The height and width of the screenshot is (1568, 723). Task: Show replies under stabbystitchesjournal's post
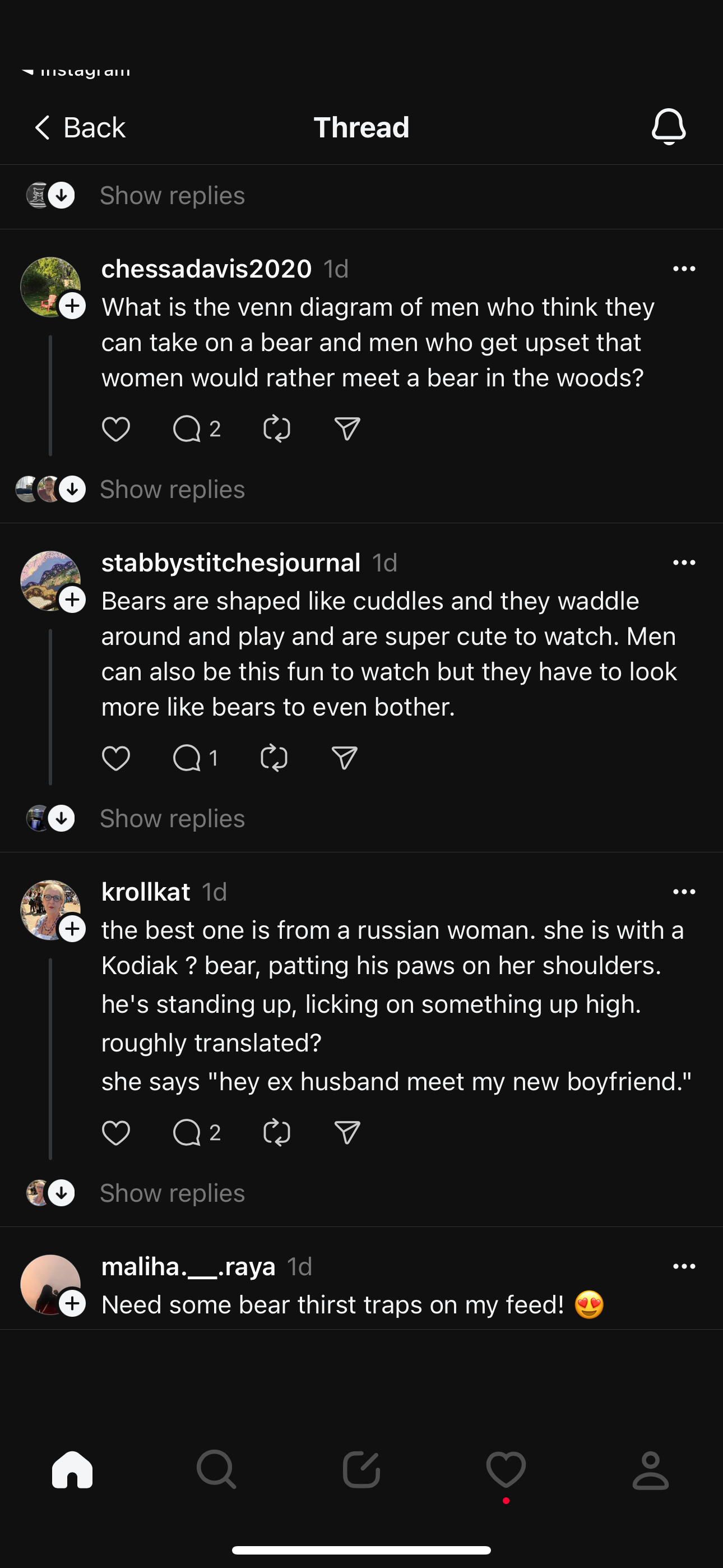(x=172, y=819)
